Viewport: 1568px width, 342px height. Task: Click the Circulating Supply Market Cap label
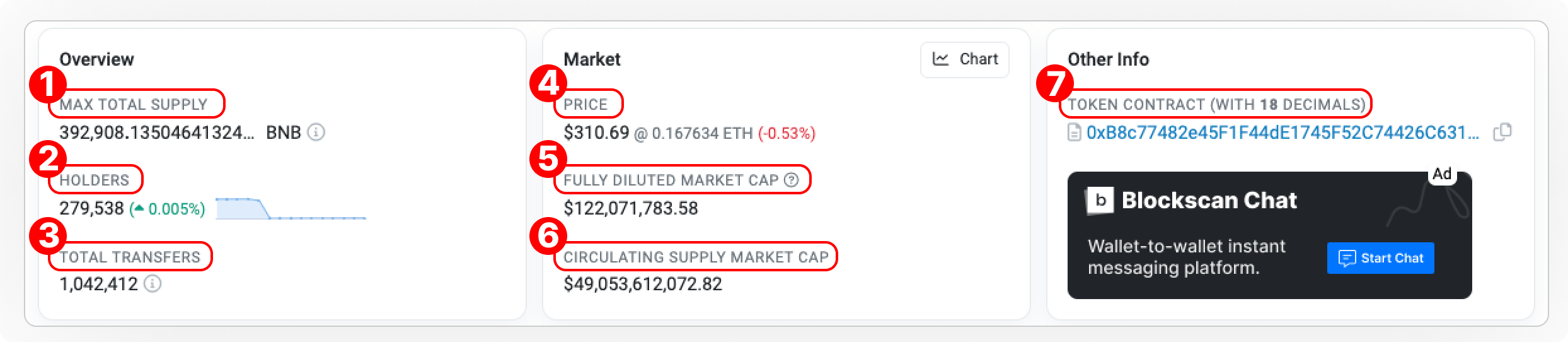[x=696, y=257]
